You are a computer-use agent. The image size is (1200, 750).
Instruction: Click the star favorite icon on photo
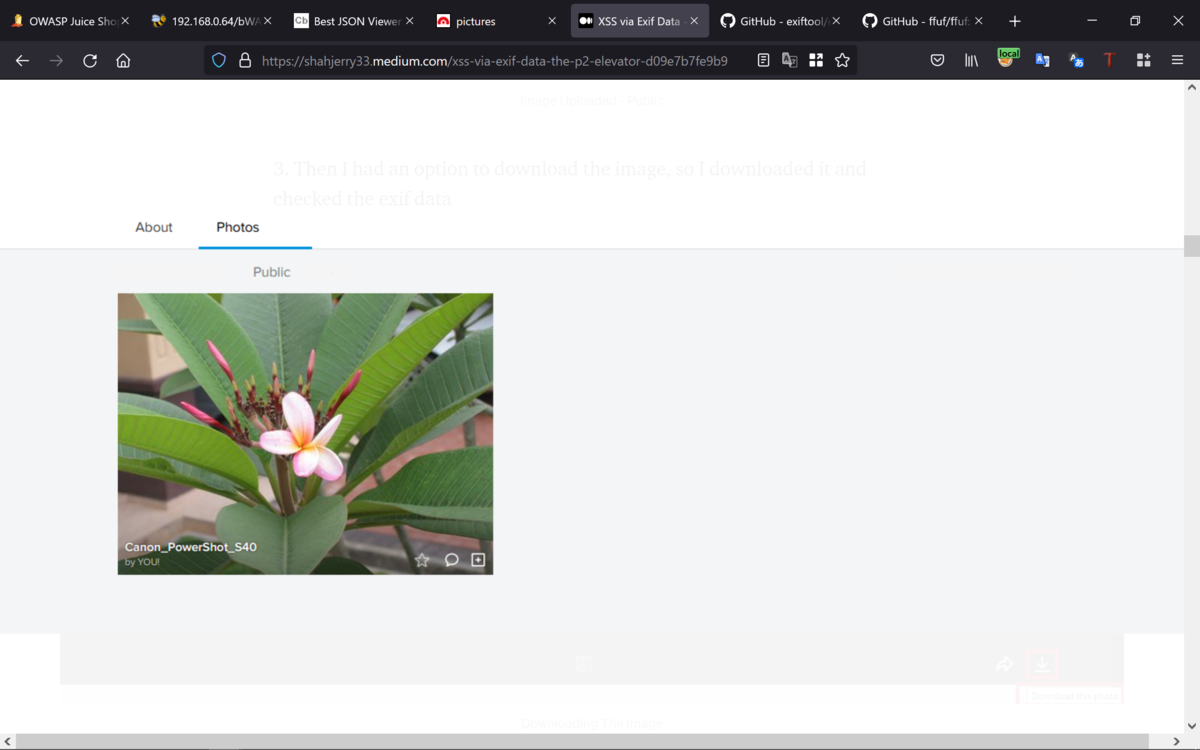click(422, 560)
